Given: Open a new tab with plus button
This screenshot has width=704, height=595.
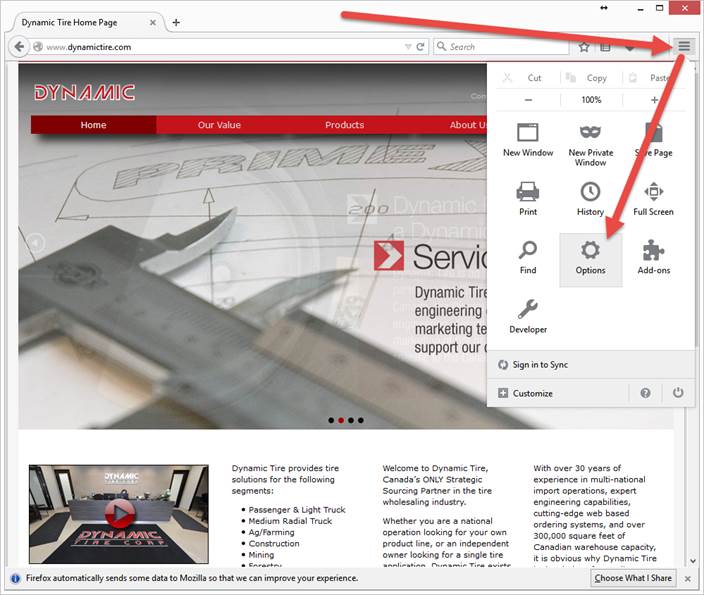Looking at the screenshot, I should (x=176, y=22).
